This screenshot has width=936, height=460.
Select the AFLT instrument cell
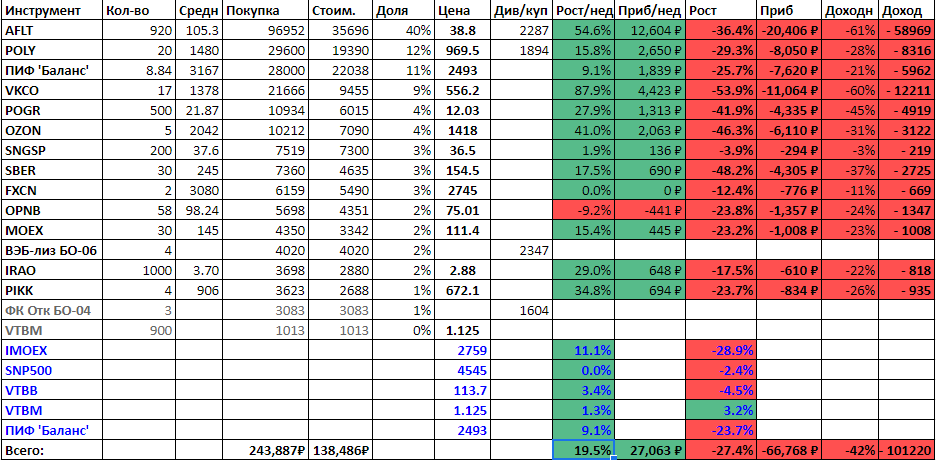(51, 30)
